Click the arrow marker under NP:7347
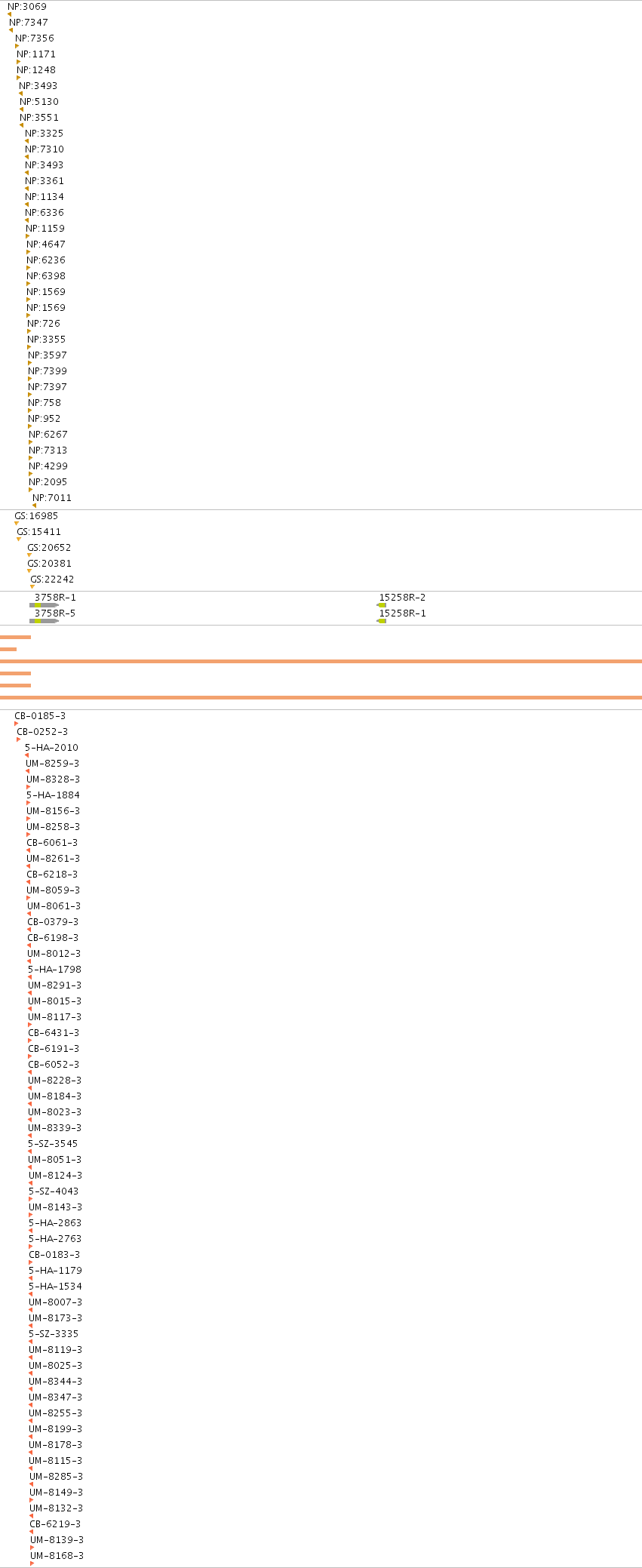Viewport: 642px width, 1568px height. (x=11, y=30)
